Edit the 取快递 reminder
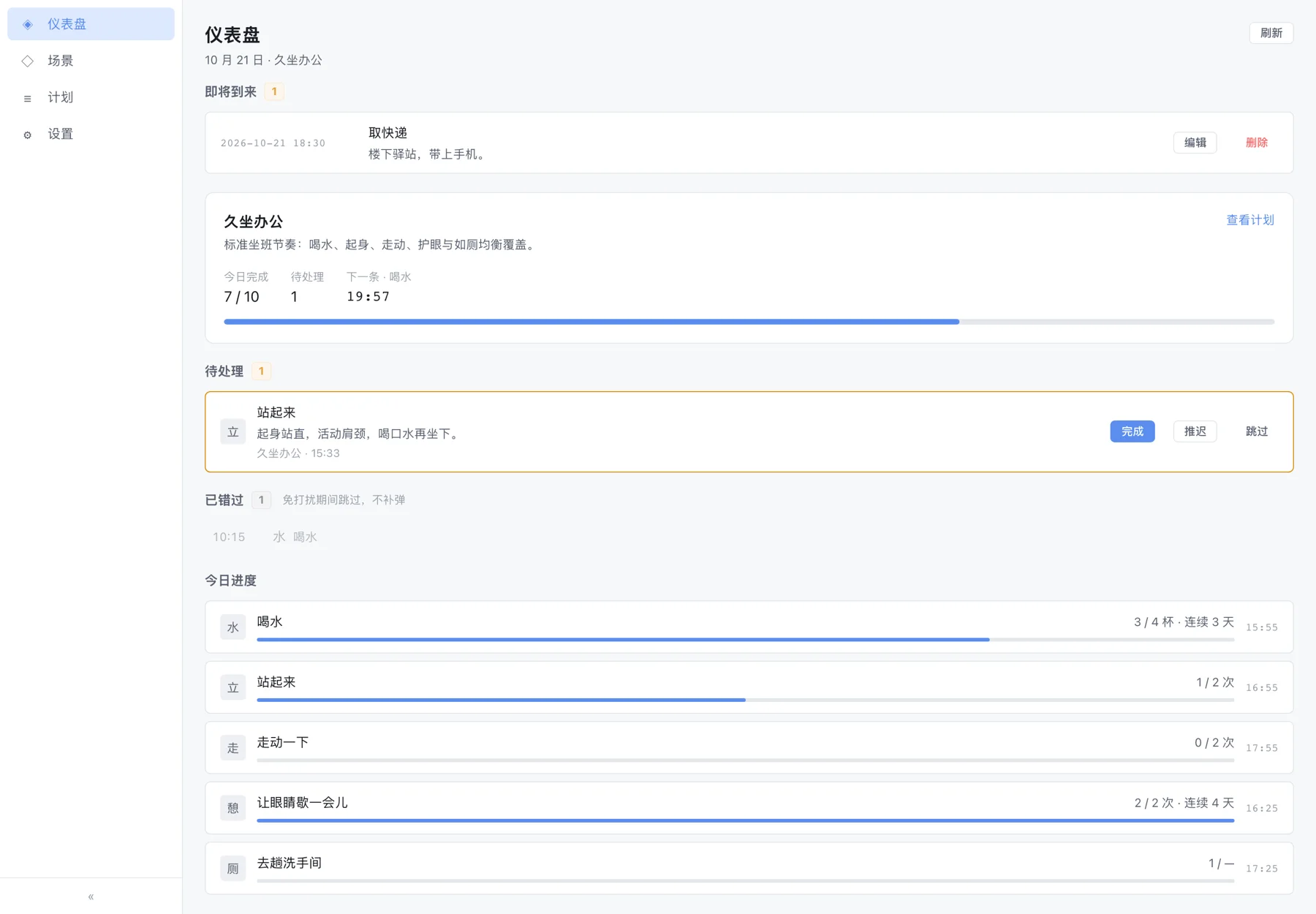The width and height of the screenshot is (1316, 914). (1195, 143)
